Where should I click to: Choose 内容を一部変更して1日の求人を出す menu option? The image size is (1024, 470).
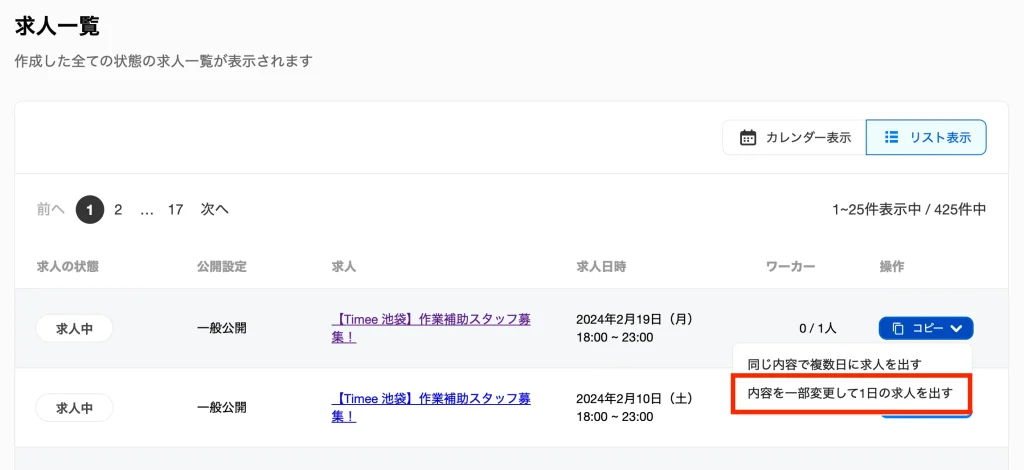point(850,393)
